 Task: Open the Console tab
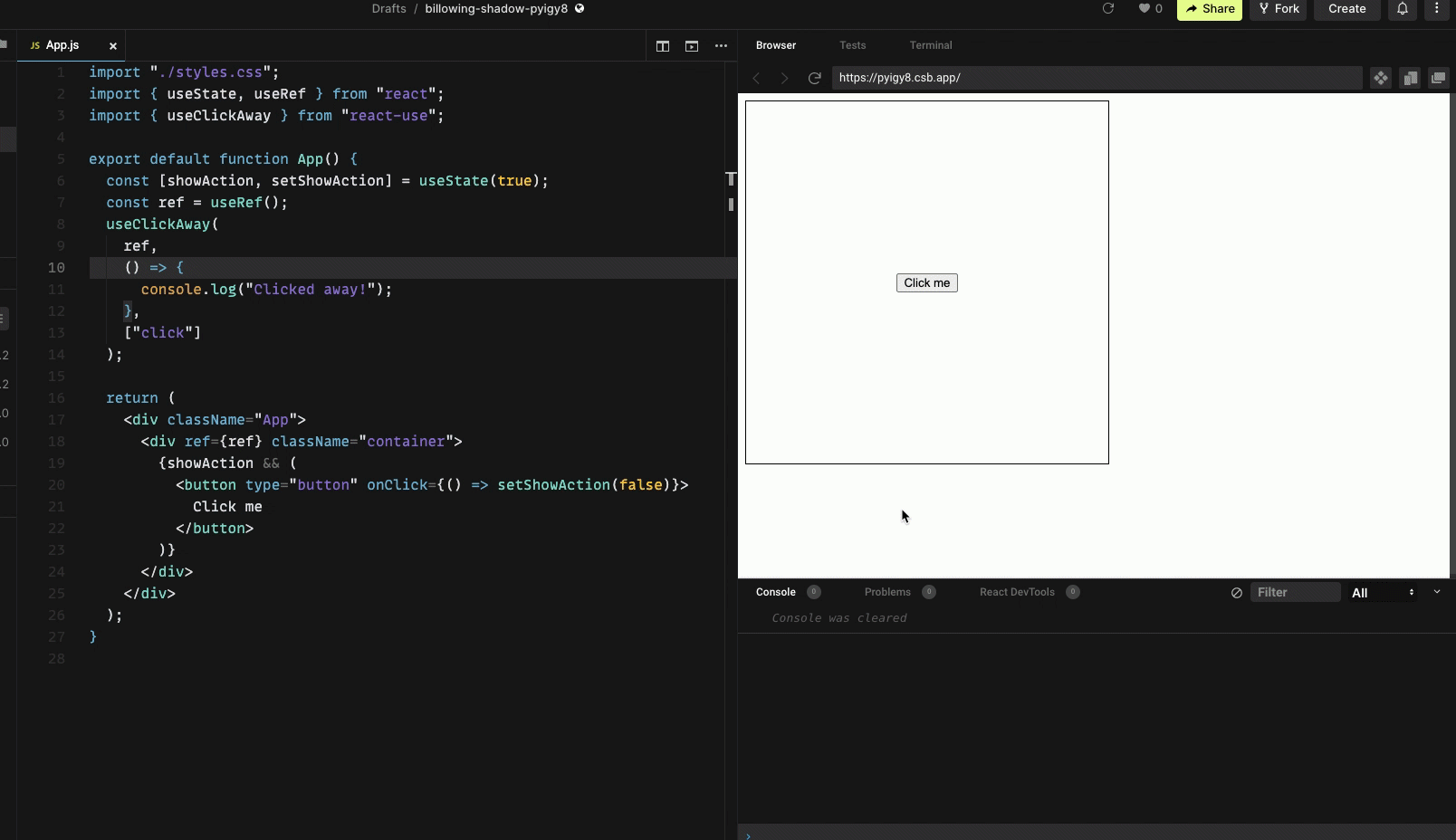coord(776,592)
